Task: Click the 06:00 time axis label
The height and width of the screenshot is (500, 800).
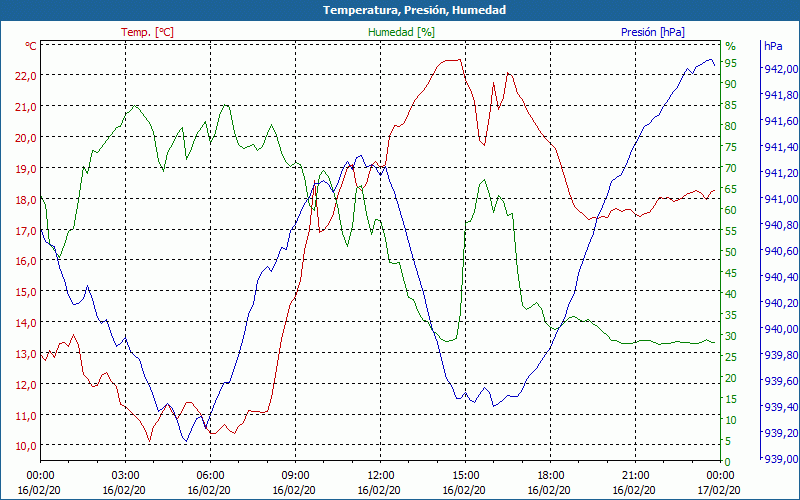Action: point(210,476)
